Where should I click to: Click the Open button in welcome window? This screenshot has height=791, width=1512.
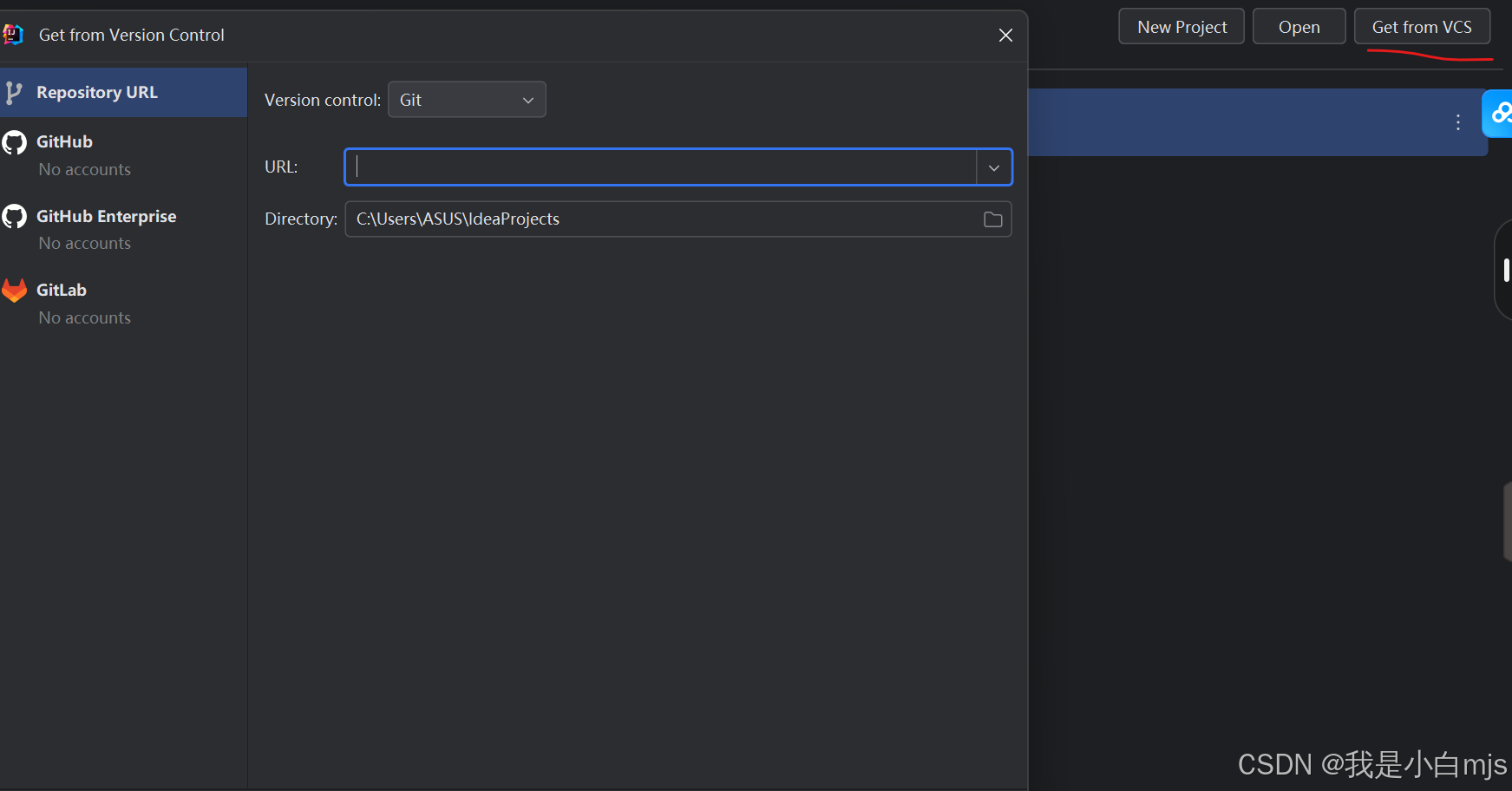click(x=1299, y=27)
